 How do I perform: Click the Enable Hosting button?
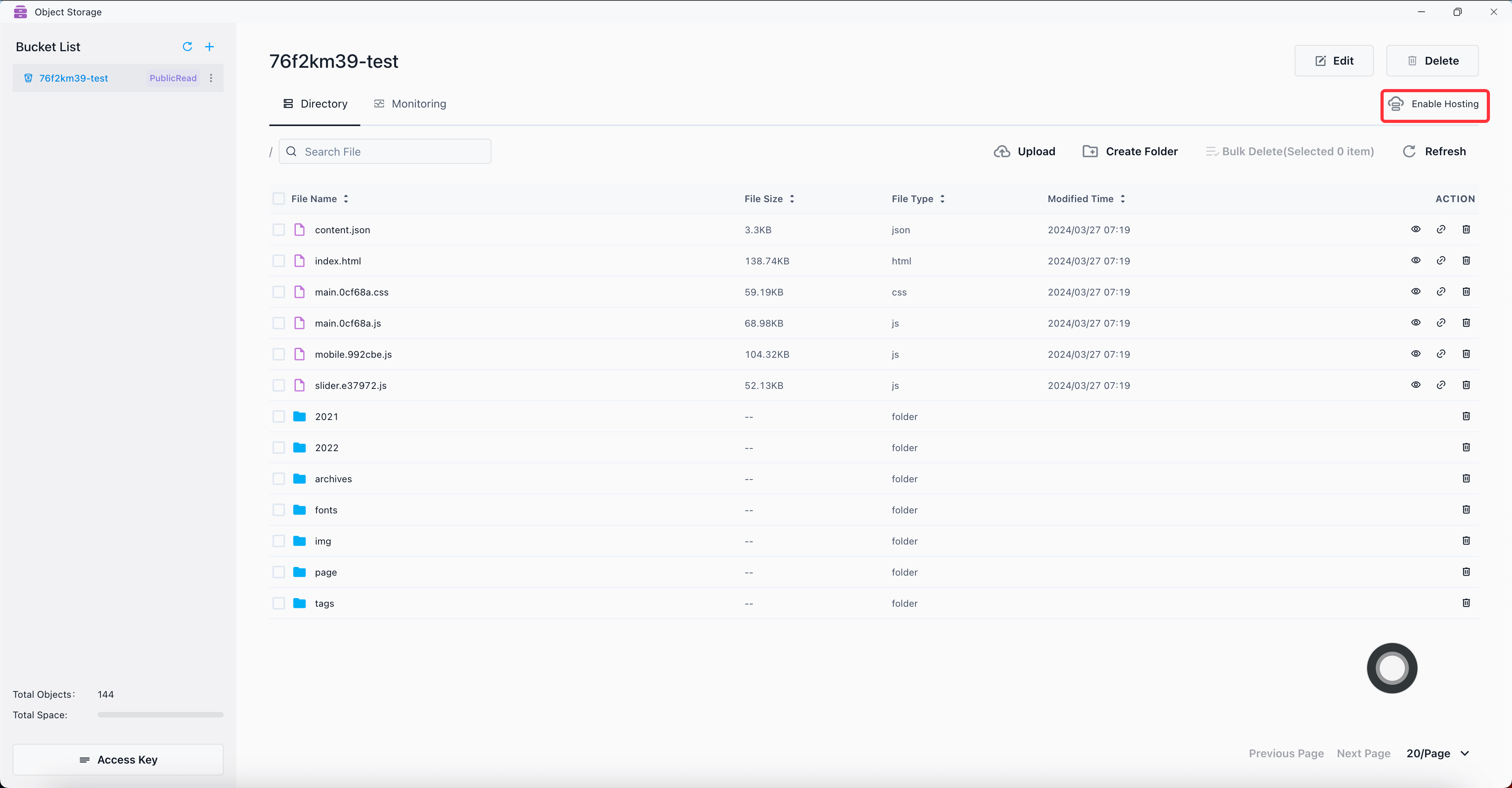coord(1434,104)
